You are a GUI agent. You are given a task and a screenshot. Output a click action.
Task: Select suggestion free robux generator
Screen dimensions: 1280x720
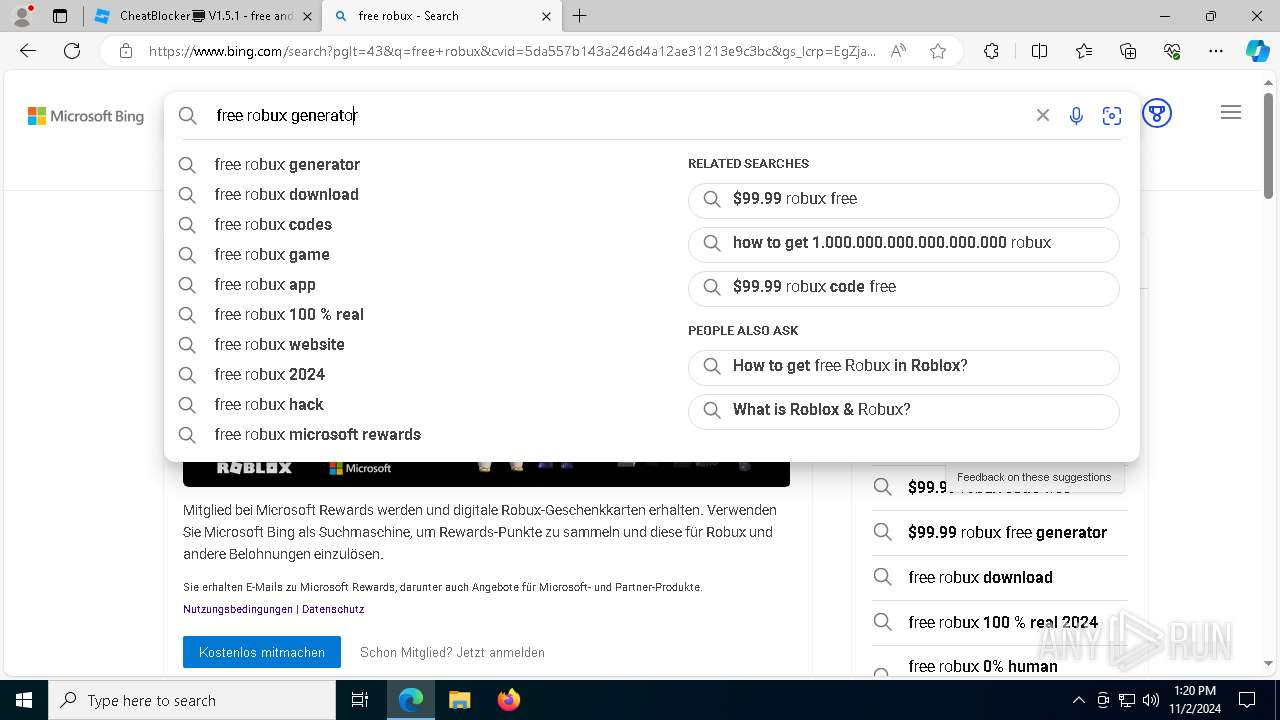[287, 164]
